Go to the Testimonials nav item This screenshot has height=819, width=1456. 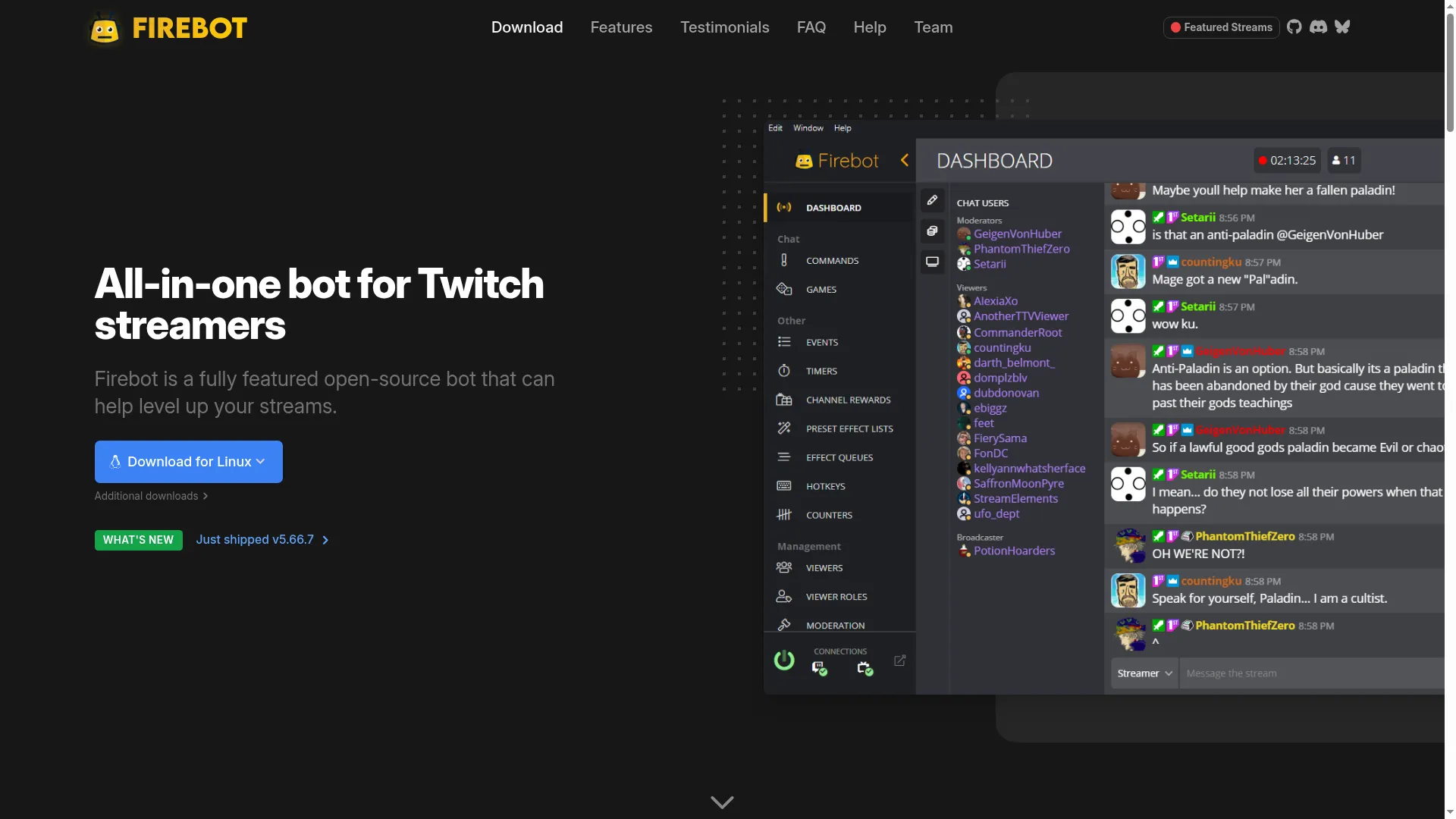[x=725, y=27]
